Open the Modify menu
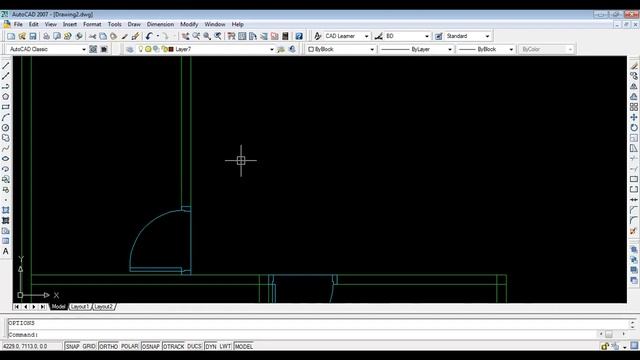Screen dimensions: 640x360 point(189,24)
